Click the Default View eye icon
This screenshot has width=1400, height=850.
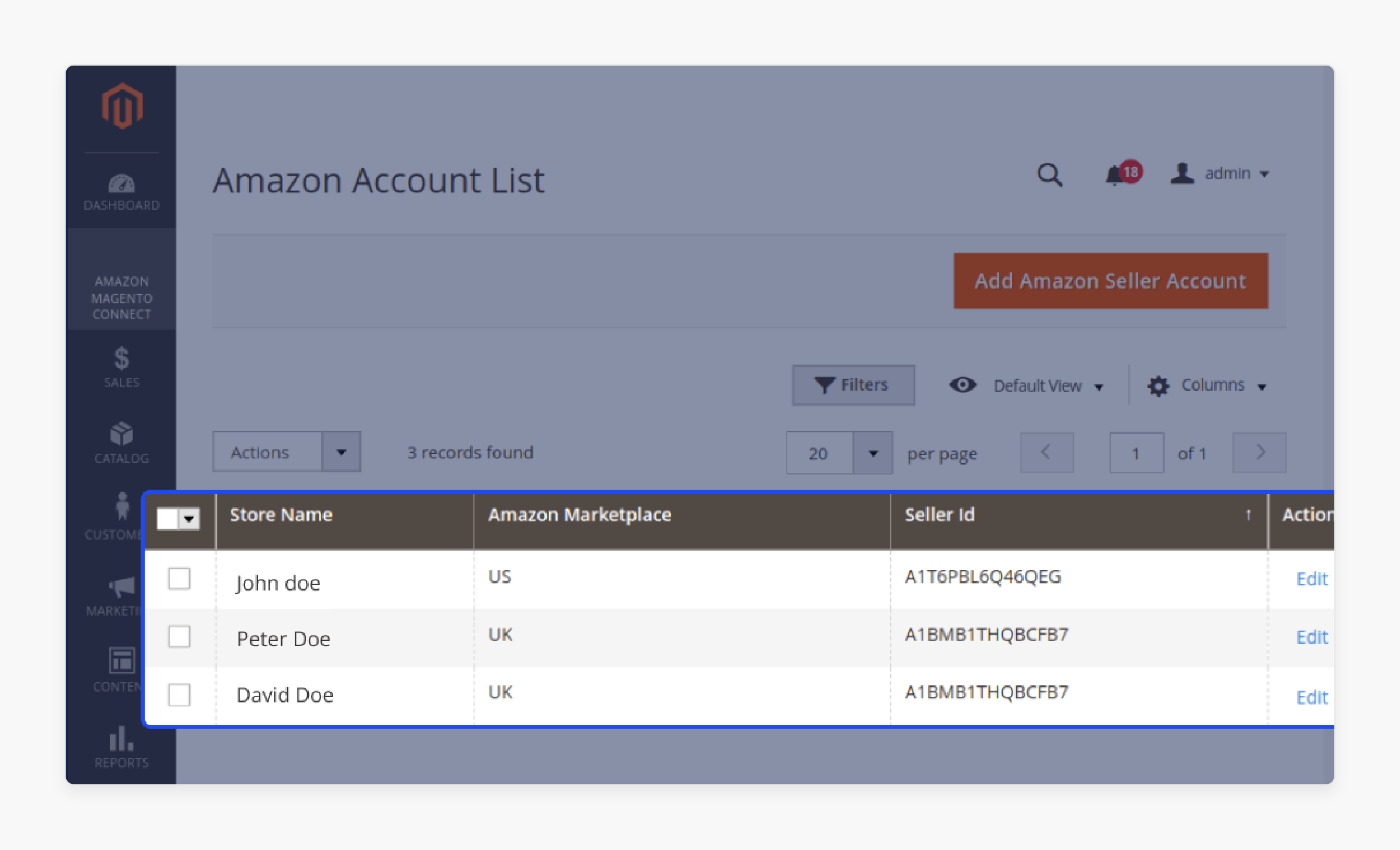pos(963,385)
